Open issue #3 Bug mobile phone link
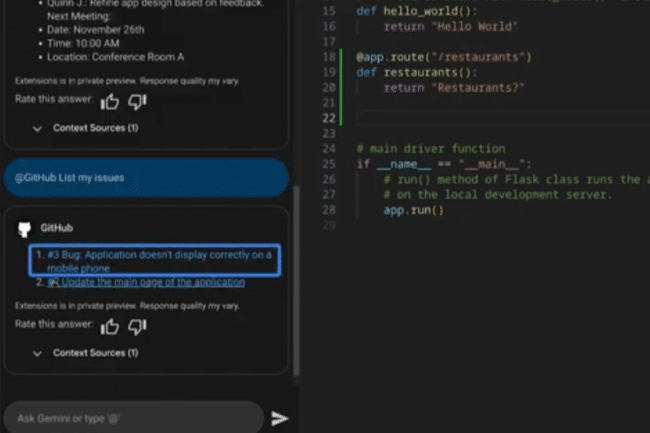The height and width of the screenshot is (433, 650). (159, 261)
